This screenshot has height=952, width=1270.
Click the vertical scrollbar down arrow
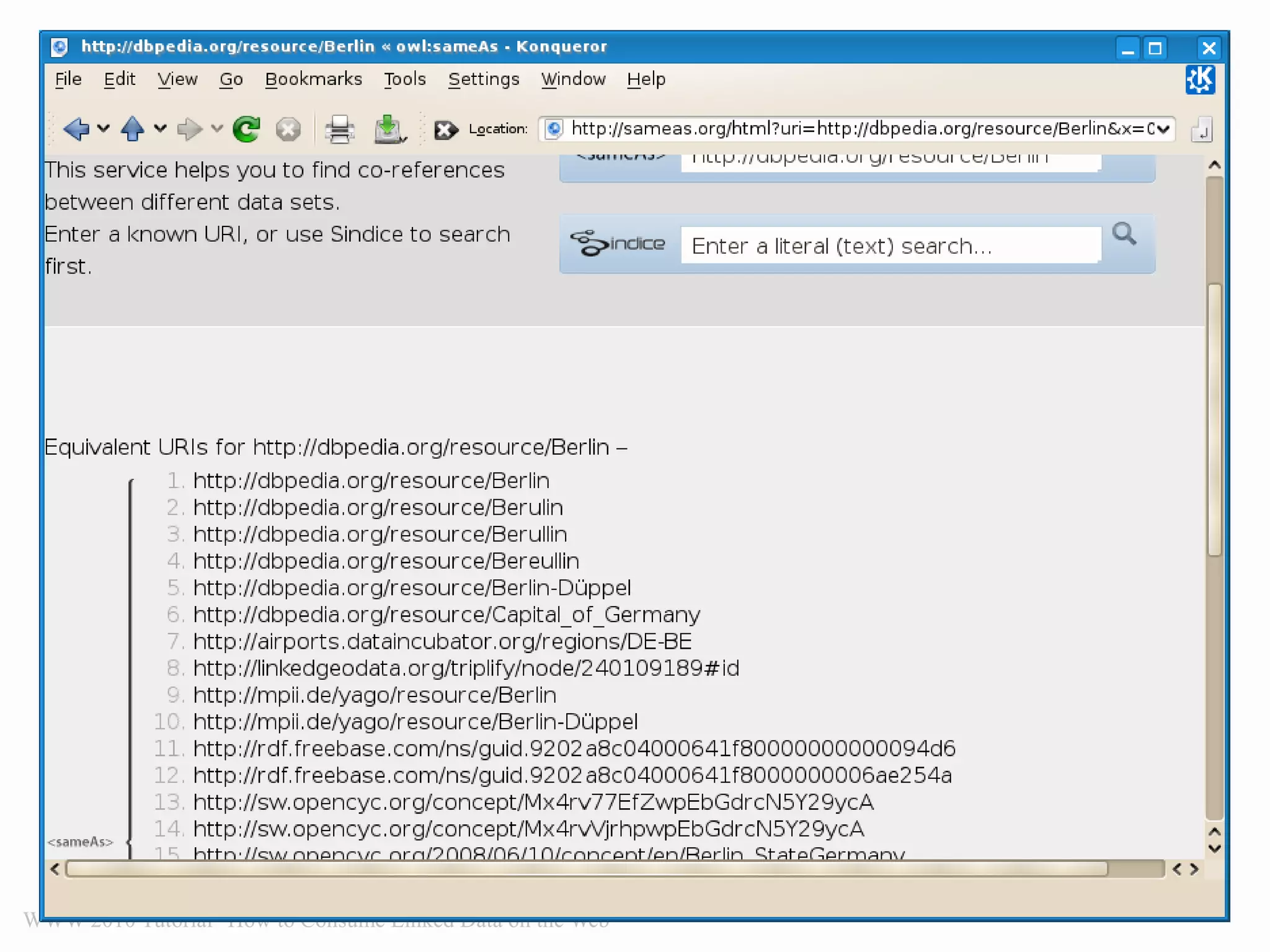pos(1214,848)
